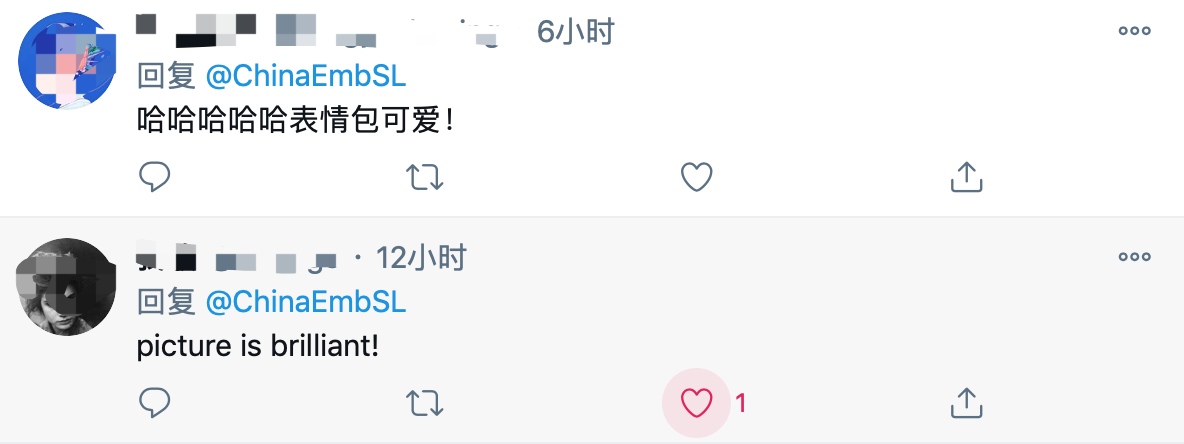Open the blue avatar of first commenter
The width and height of the screenshot is (1184, 444).
pyautogui.click(x=64, y=61)
